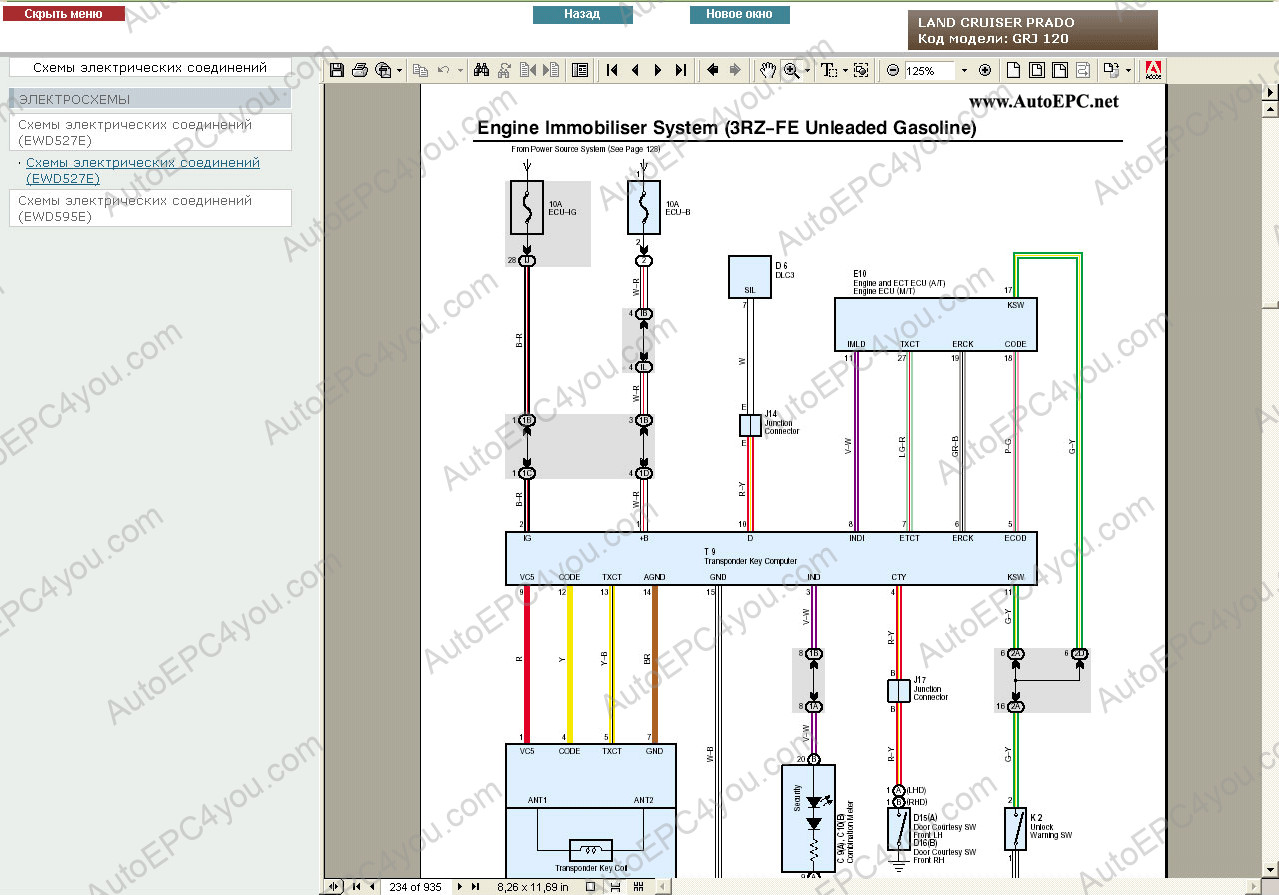Click the page number field showing 234 of 935
Viewport: 1279px width, 895px height.
point(415,886)
